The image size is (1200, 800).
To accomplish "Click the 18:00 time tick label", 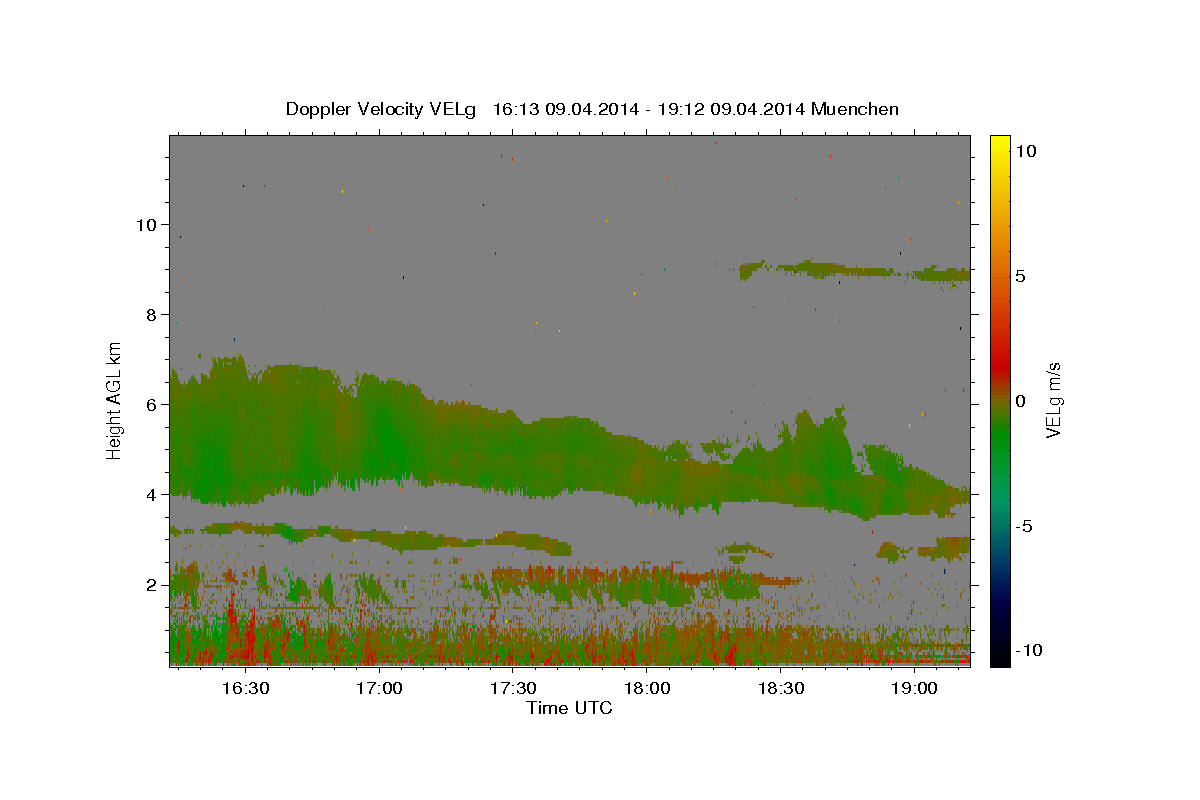I will pyautogui.click(x=647, y=688).
